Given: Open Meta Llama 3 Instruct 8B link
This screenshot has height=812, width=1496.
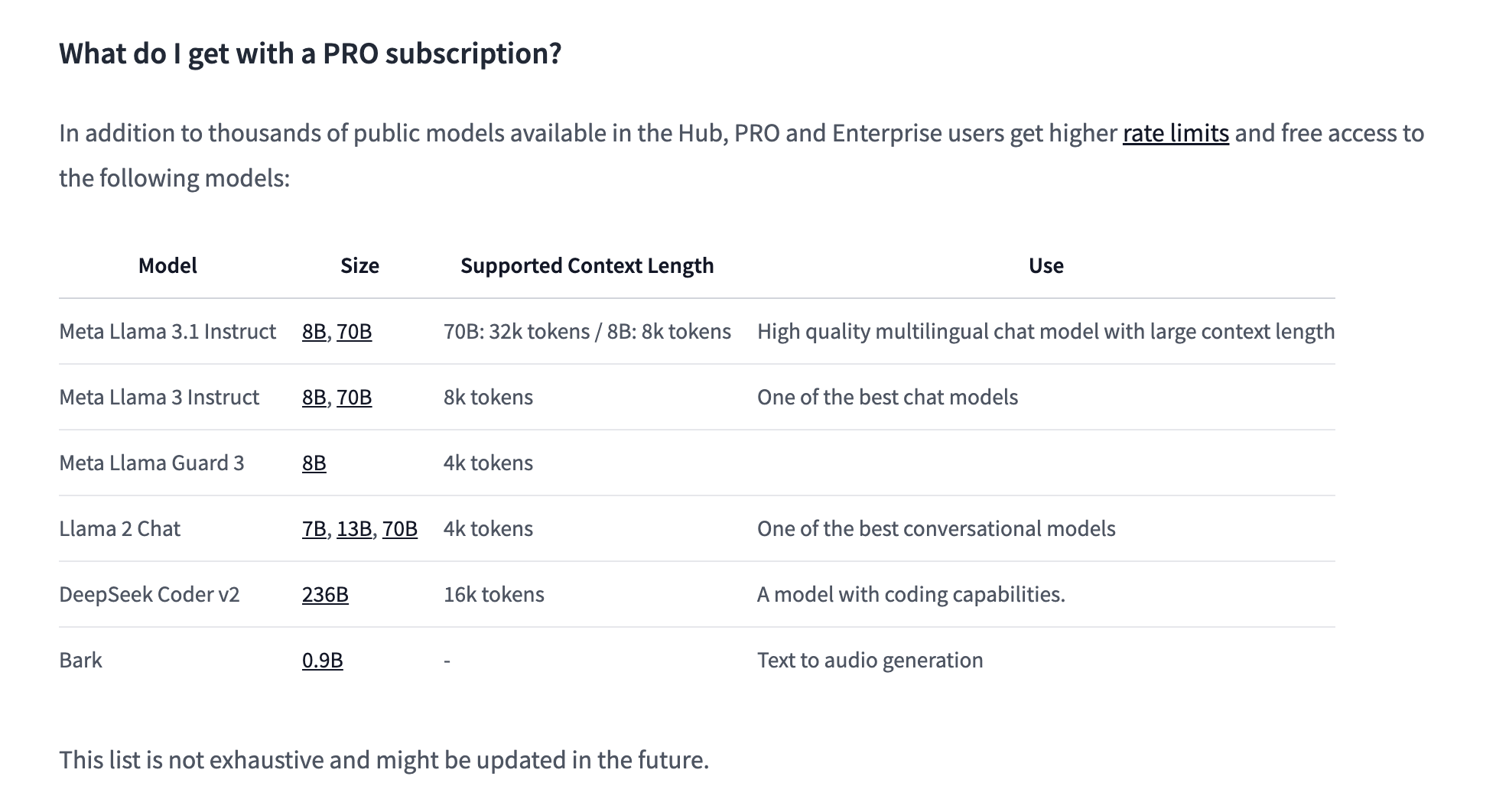Looking at the screenshot, I should [314, 397].
